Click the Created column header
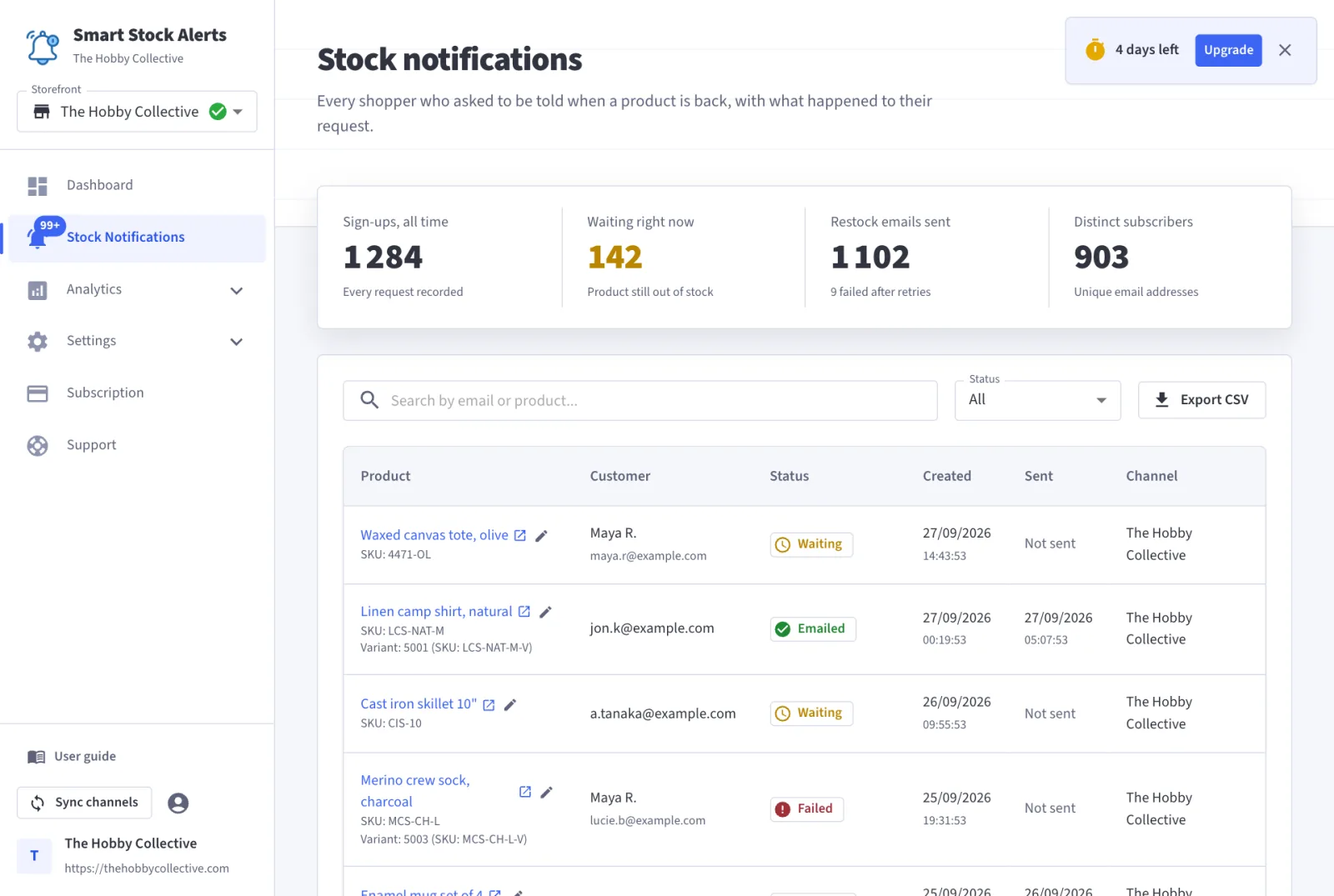Viewport: 1334px width, 896px height. (946, 476)
